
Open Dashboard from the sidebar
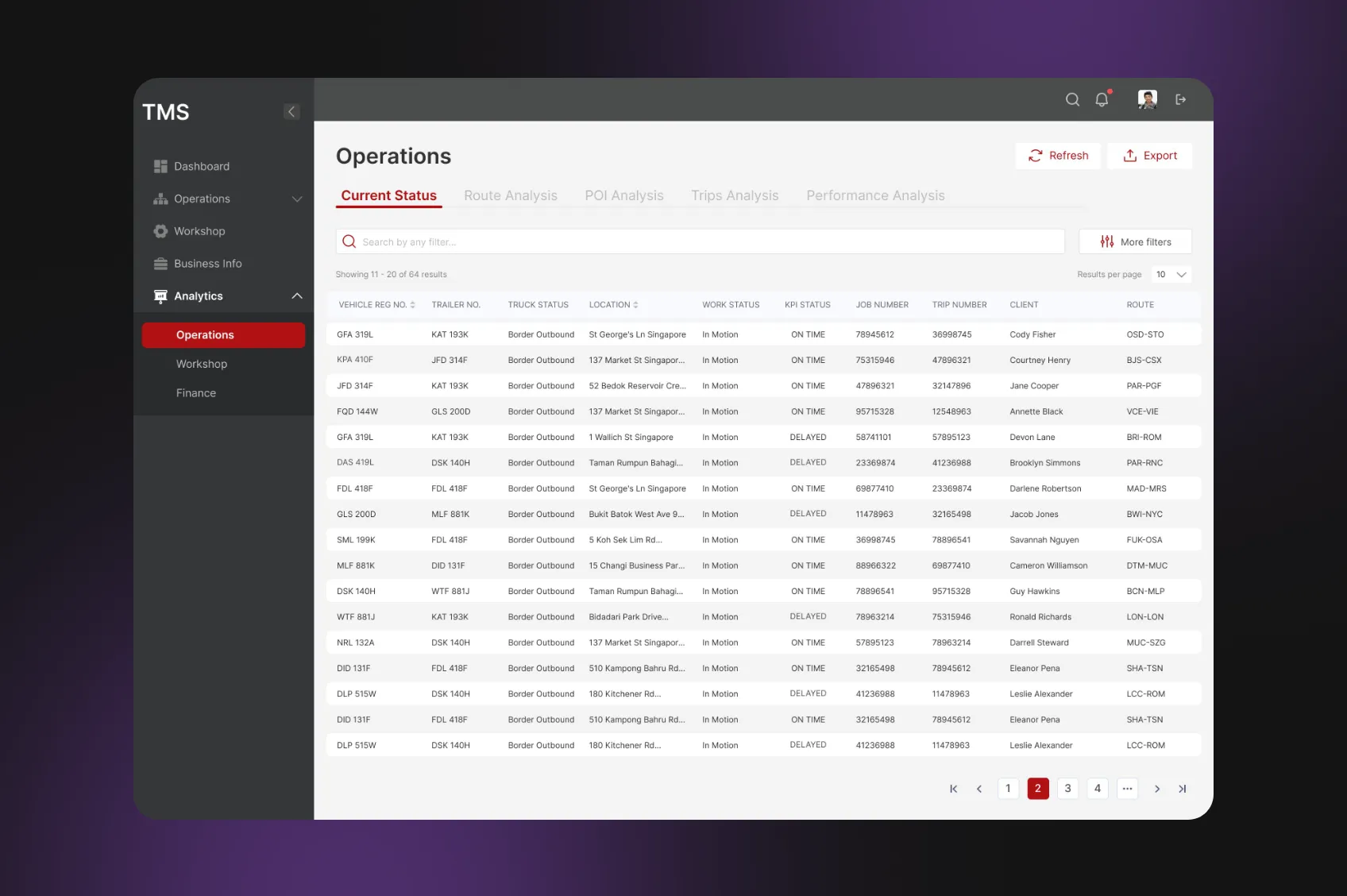pyautogui.click(x=202, y=166)
